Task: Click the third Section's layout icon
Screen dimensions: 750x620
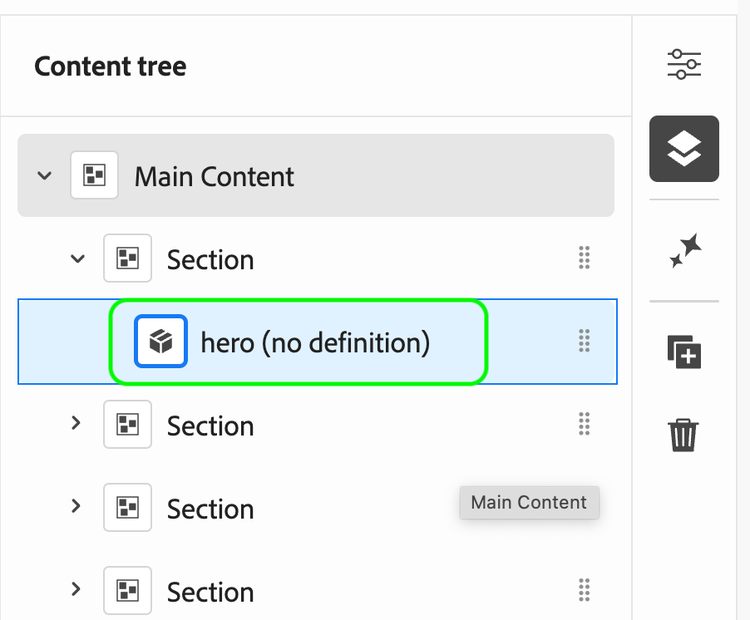Action: point(128,508)
